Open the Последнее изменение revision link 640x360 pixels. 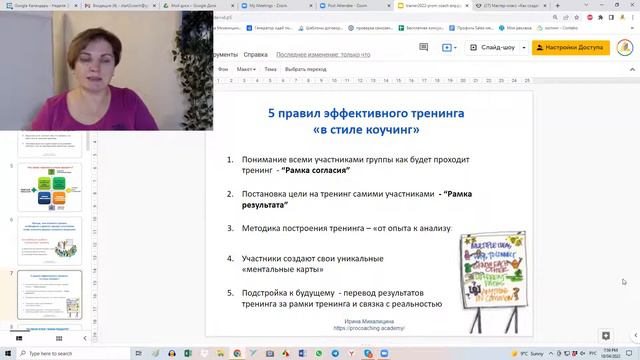(x=323, y=54)
